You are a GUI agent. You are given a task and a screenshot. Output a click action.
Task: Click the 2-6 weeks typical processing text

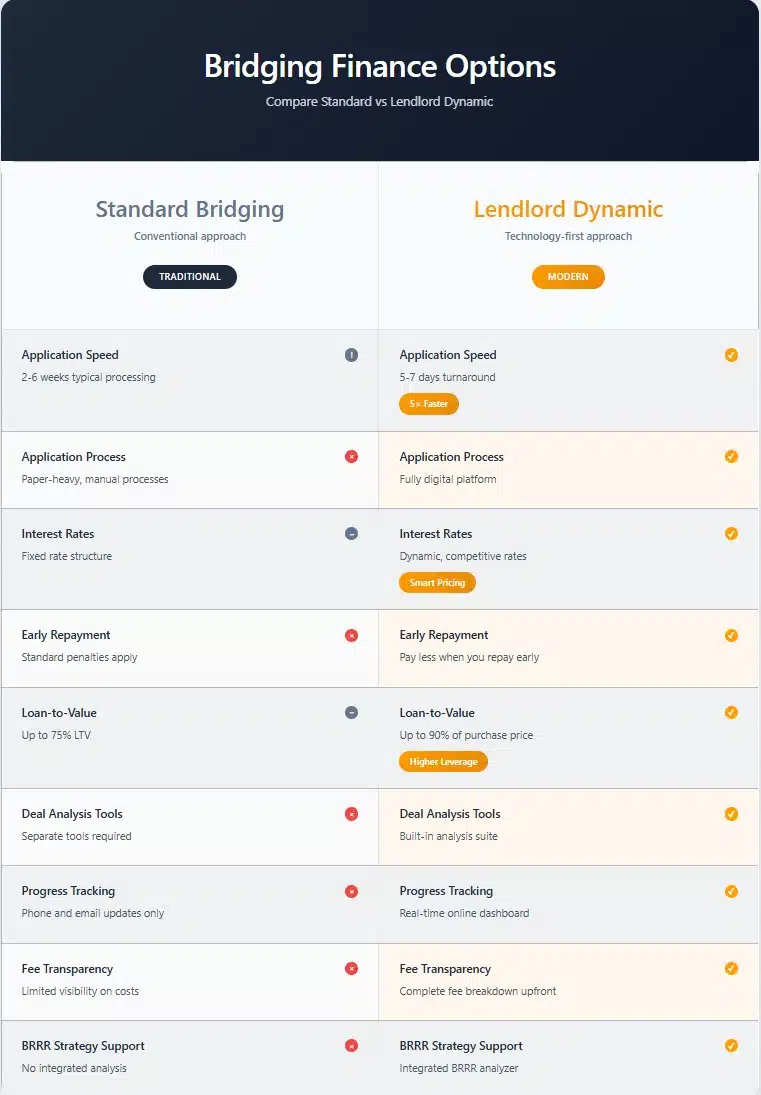[x=89, y=377]
